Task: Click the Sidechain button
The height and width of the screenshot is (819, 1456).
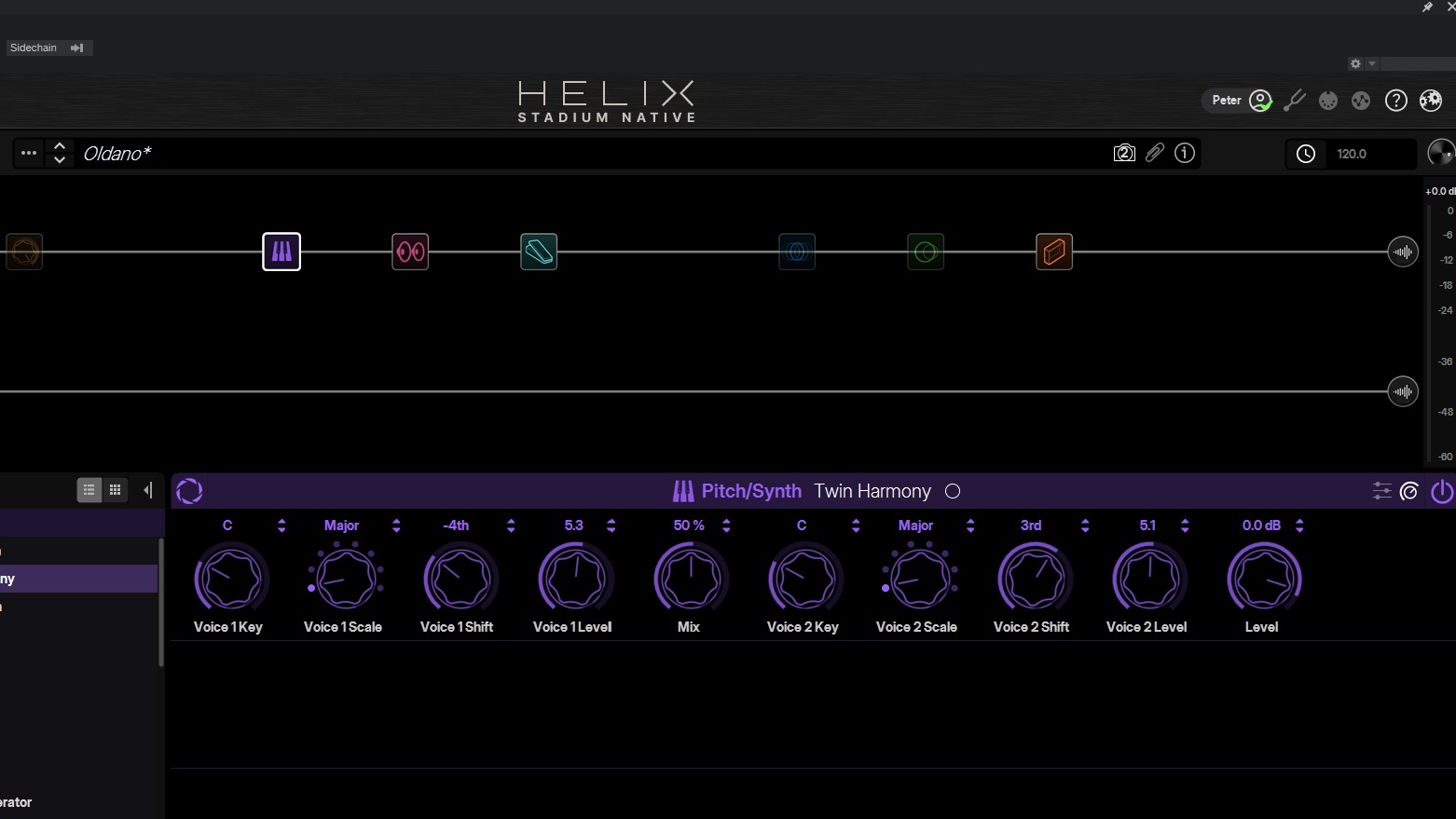Action: coord(48,48)
